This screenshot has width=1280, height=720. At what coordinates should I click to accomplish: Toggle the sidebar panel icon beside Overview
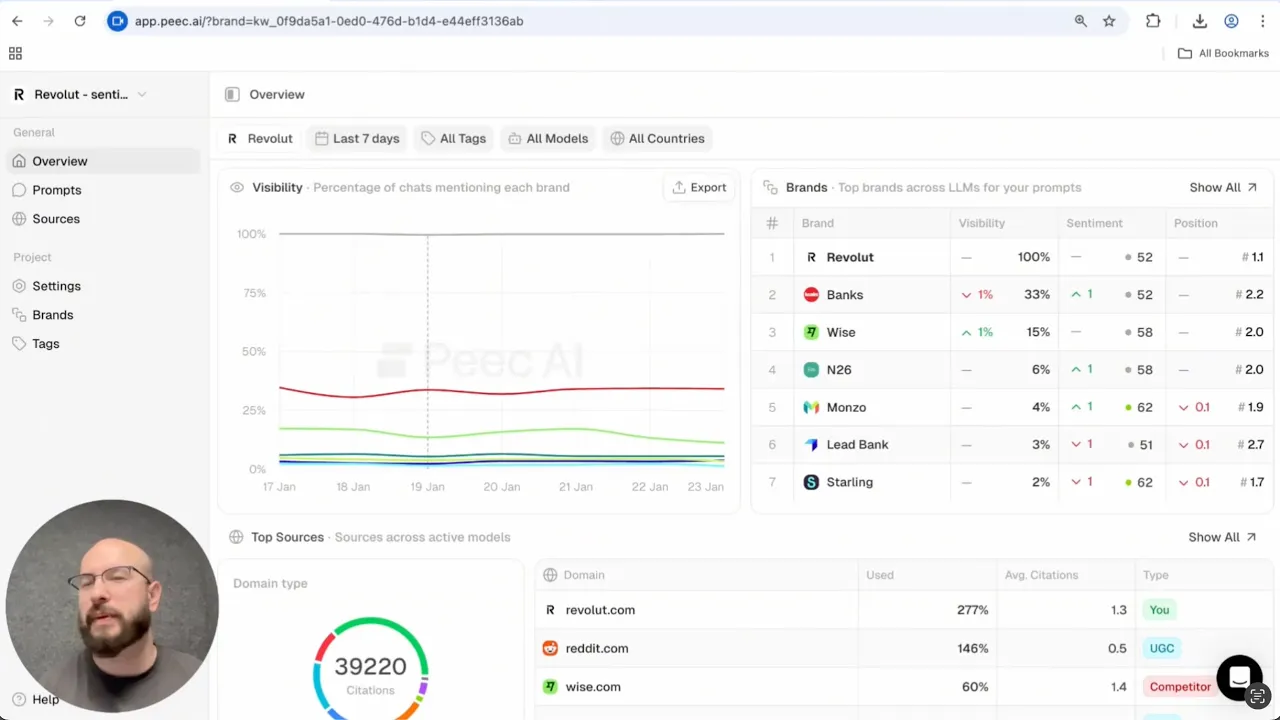point(232,94)
